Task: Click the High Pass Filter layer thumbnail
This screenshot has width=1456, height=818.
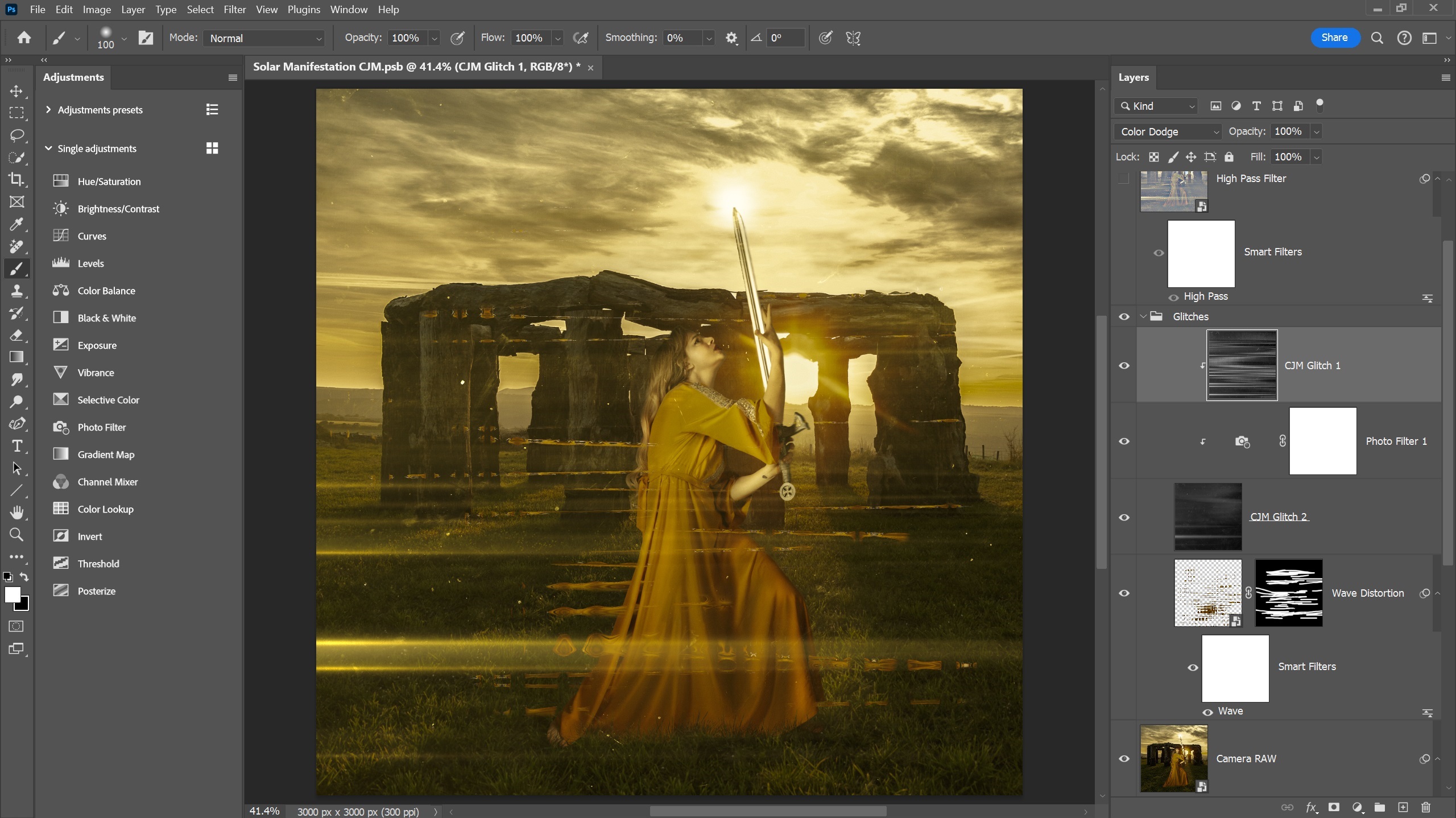Action: 1173,191
